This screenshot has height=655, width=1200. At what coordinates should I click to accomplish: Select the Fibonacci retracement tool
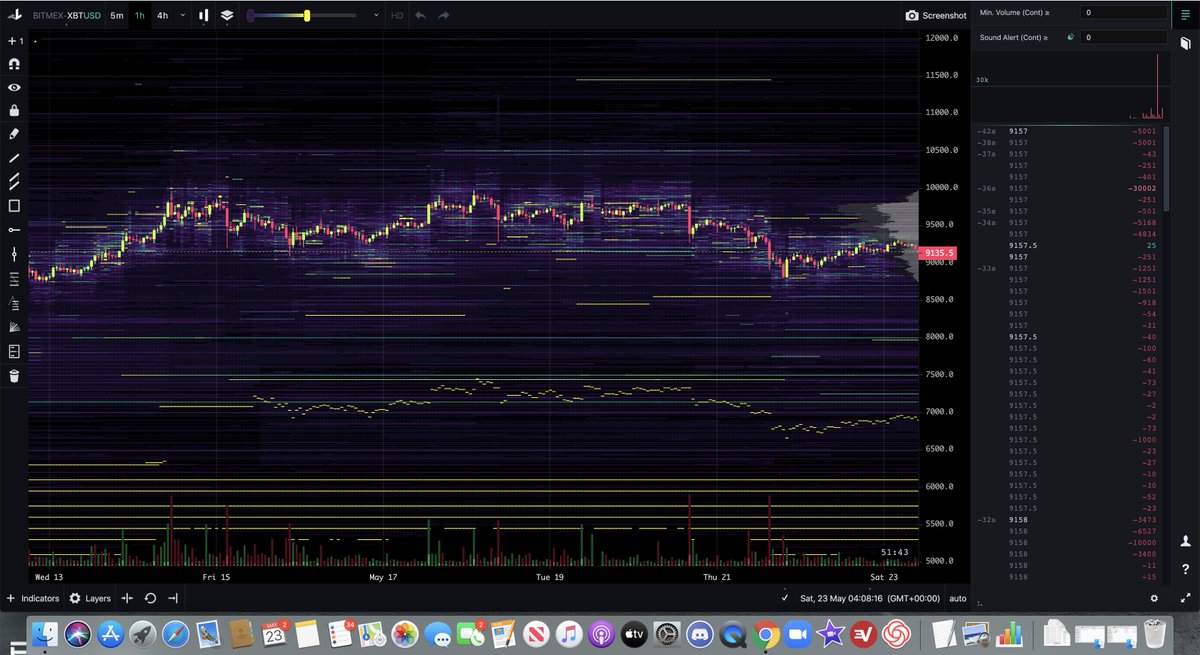pos(14,303)
